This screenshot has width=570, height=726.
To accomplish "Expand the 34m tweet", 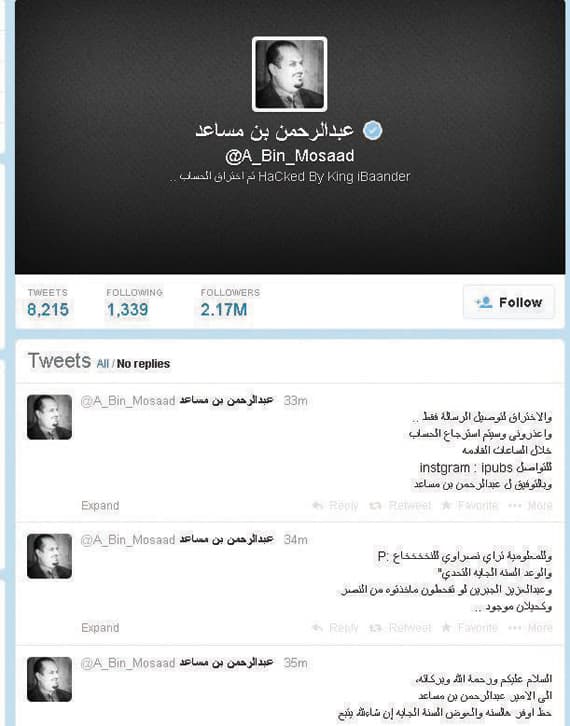I will coord(100,628).
